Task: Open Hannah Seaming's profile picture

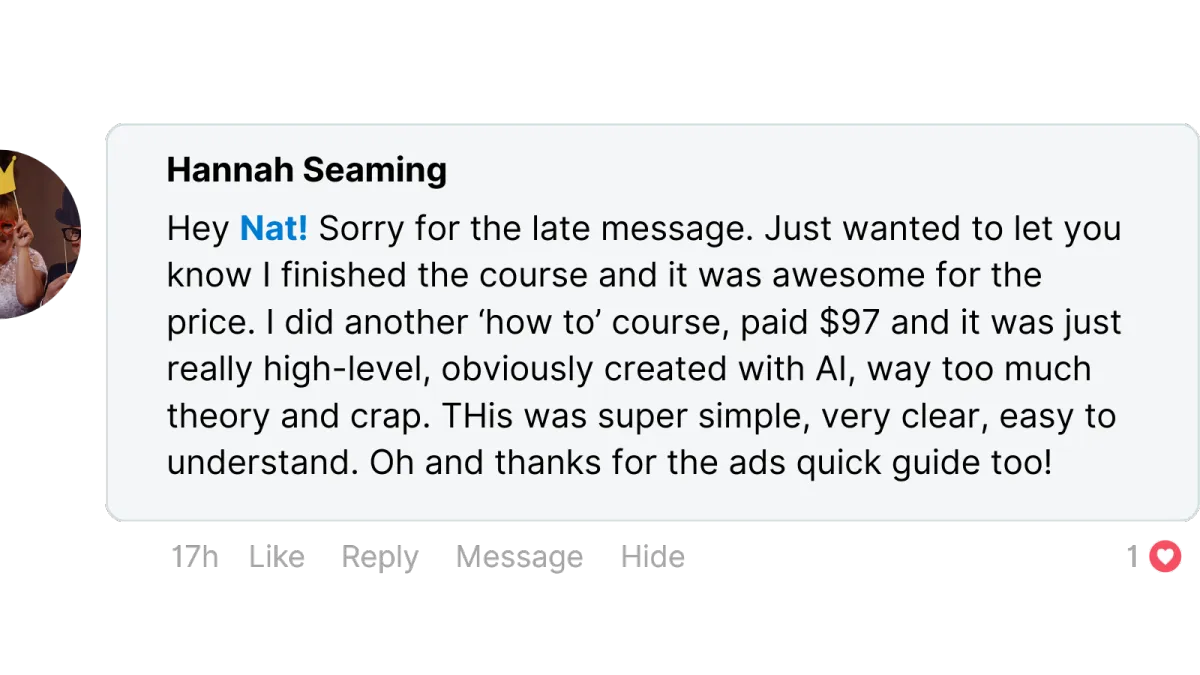Action: click(x=40, y=237)
